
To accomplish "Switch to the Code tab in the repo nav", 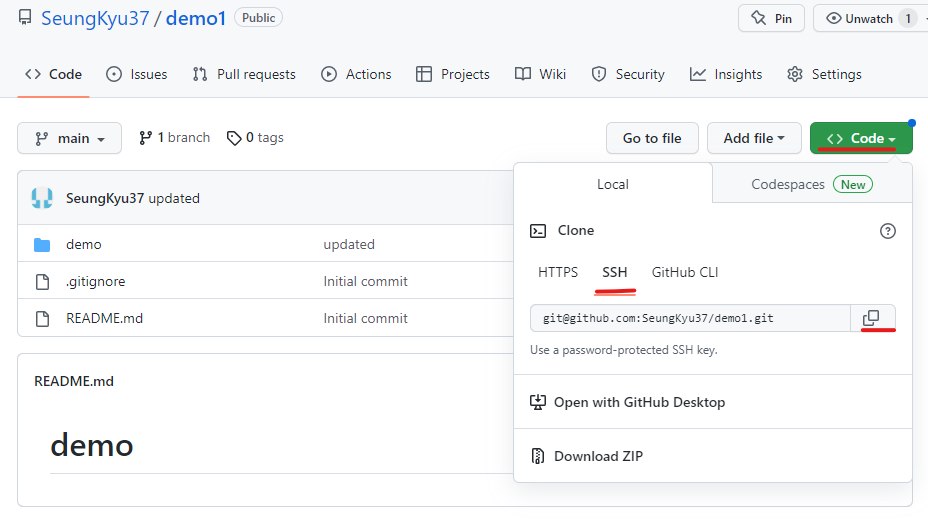I will (x=53, y=75).
